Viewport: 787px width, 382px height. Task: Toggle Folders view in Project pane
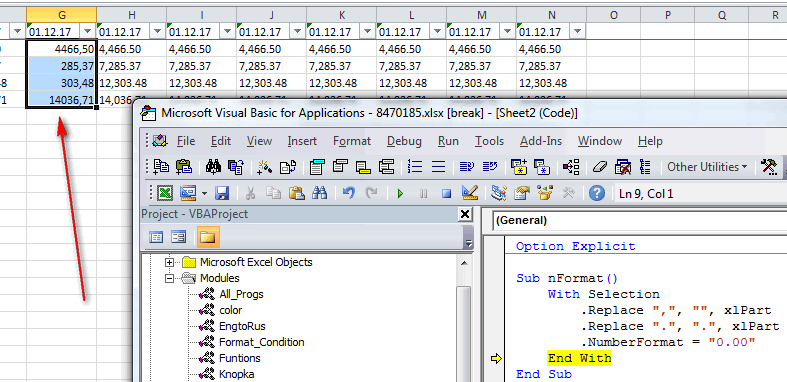[x=208, y=237]
